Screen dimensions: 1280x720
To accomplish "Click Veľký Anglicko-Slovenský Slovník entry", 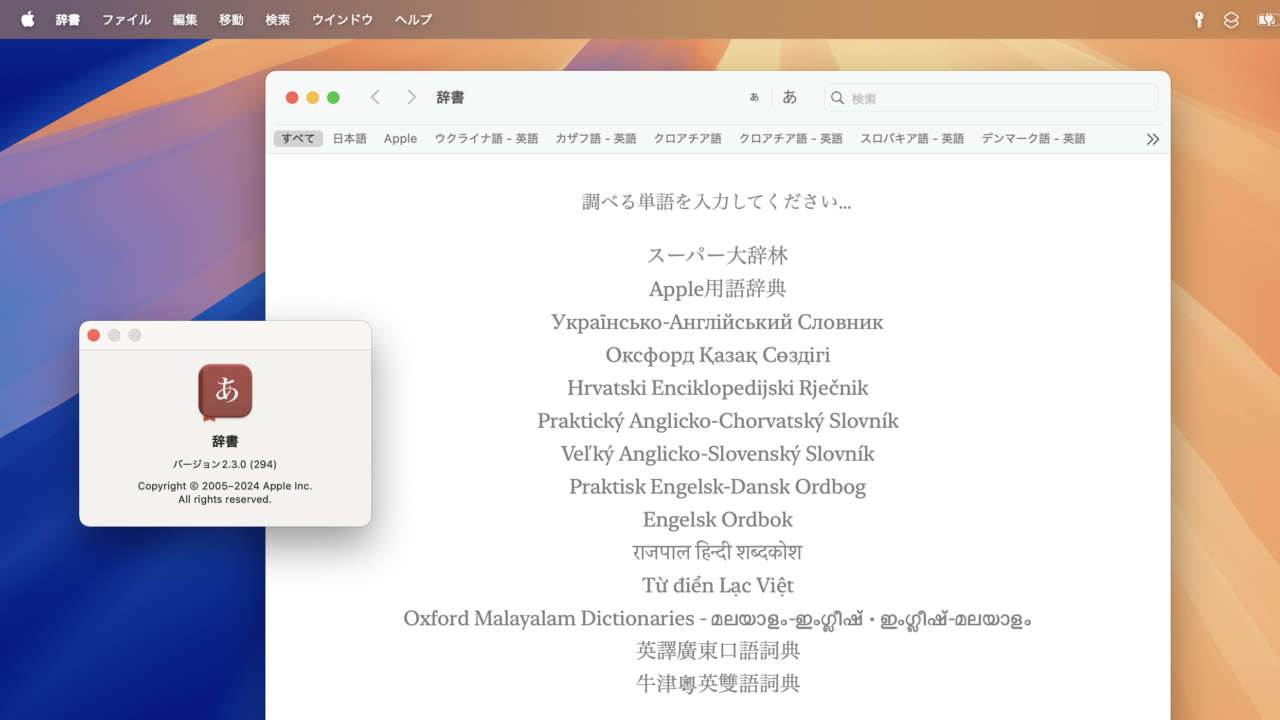I will 718,454.
